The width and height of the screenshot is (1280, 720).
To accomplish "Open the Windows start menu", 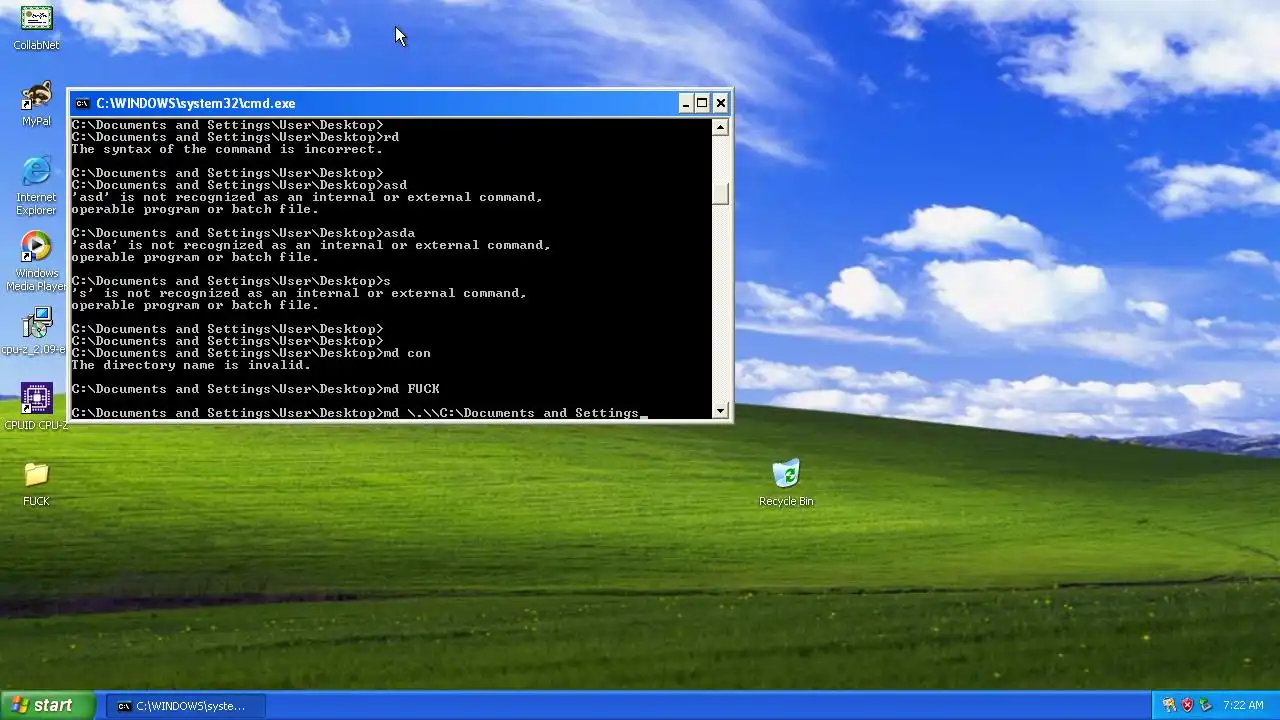I will click(x=48, y=705).
